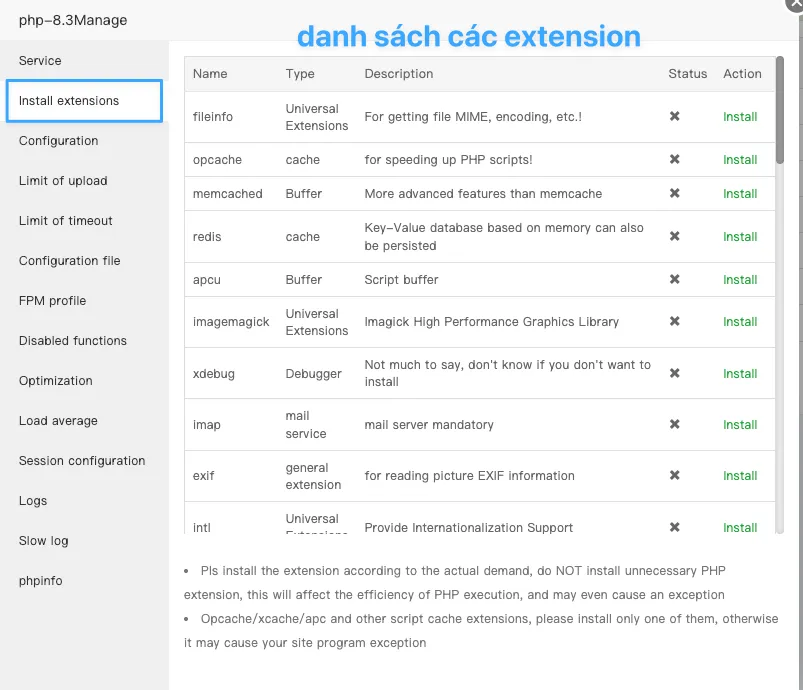This screenshot has height=690, width=803.
Task: Click the X status icon for memcached
Action: tap(675, 194)
